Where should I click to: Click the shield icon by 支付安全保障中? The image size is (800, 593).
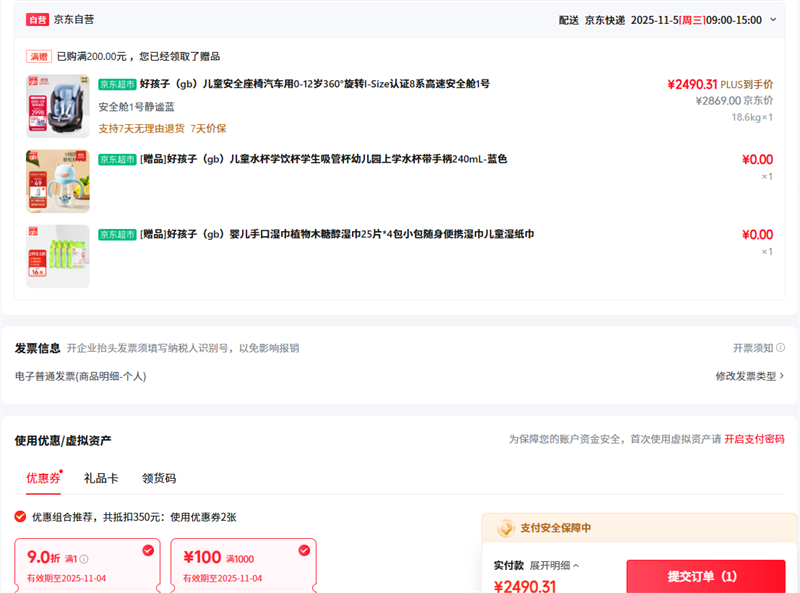pos(505,528)
